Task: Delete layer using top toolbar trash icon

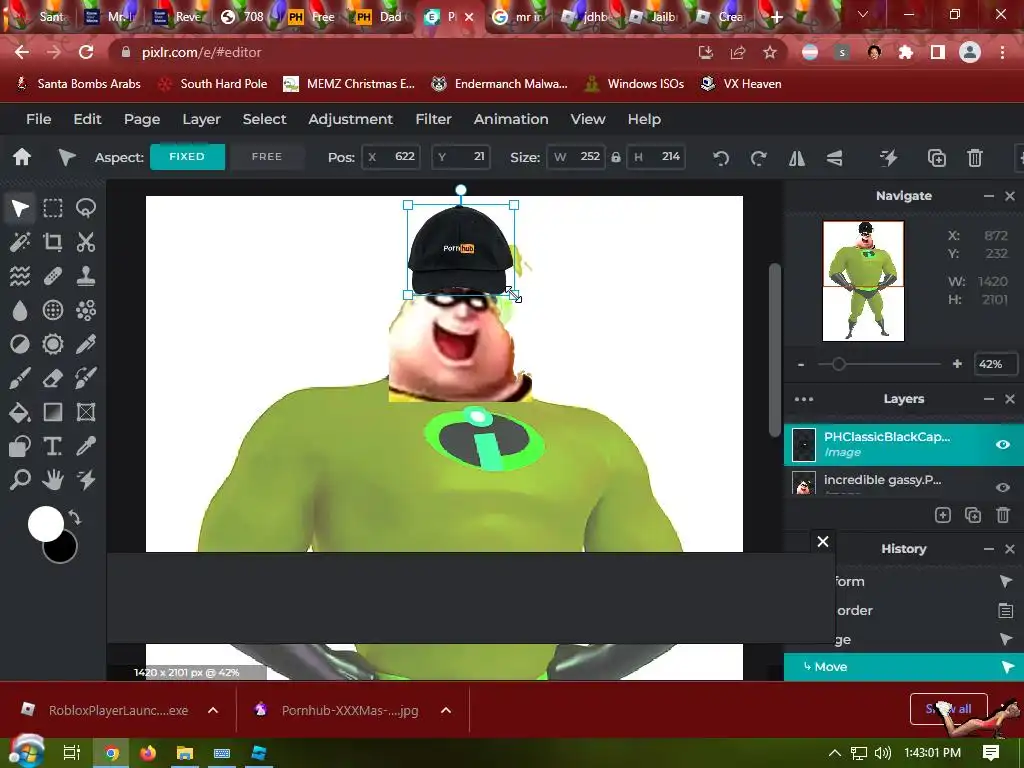Action: click(974, 158)
